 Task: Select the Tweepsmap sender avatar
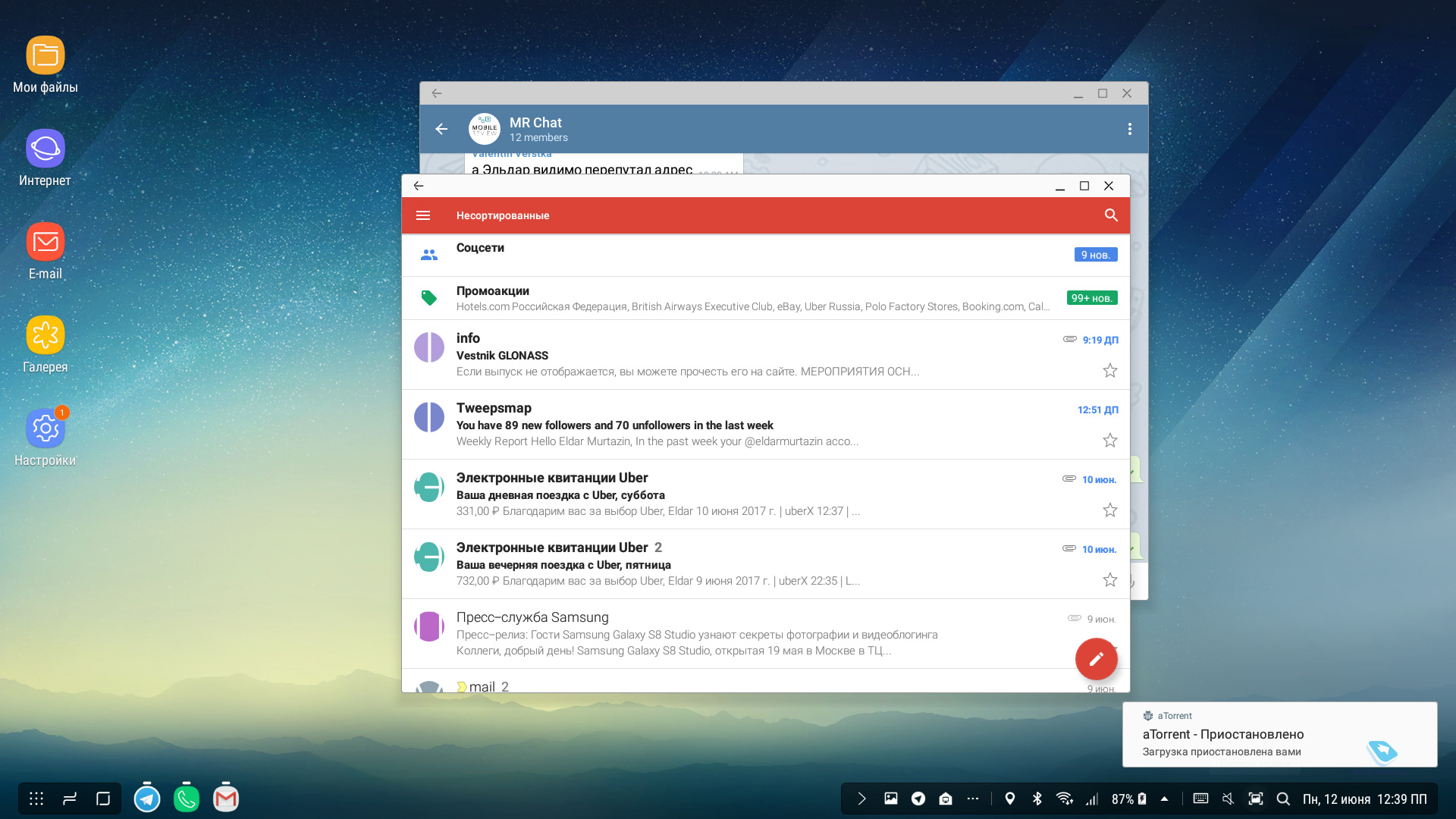point(429,417)
